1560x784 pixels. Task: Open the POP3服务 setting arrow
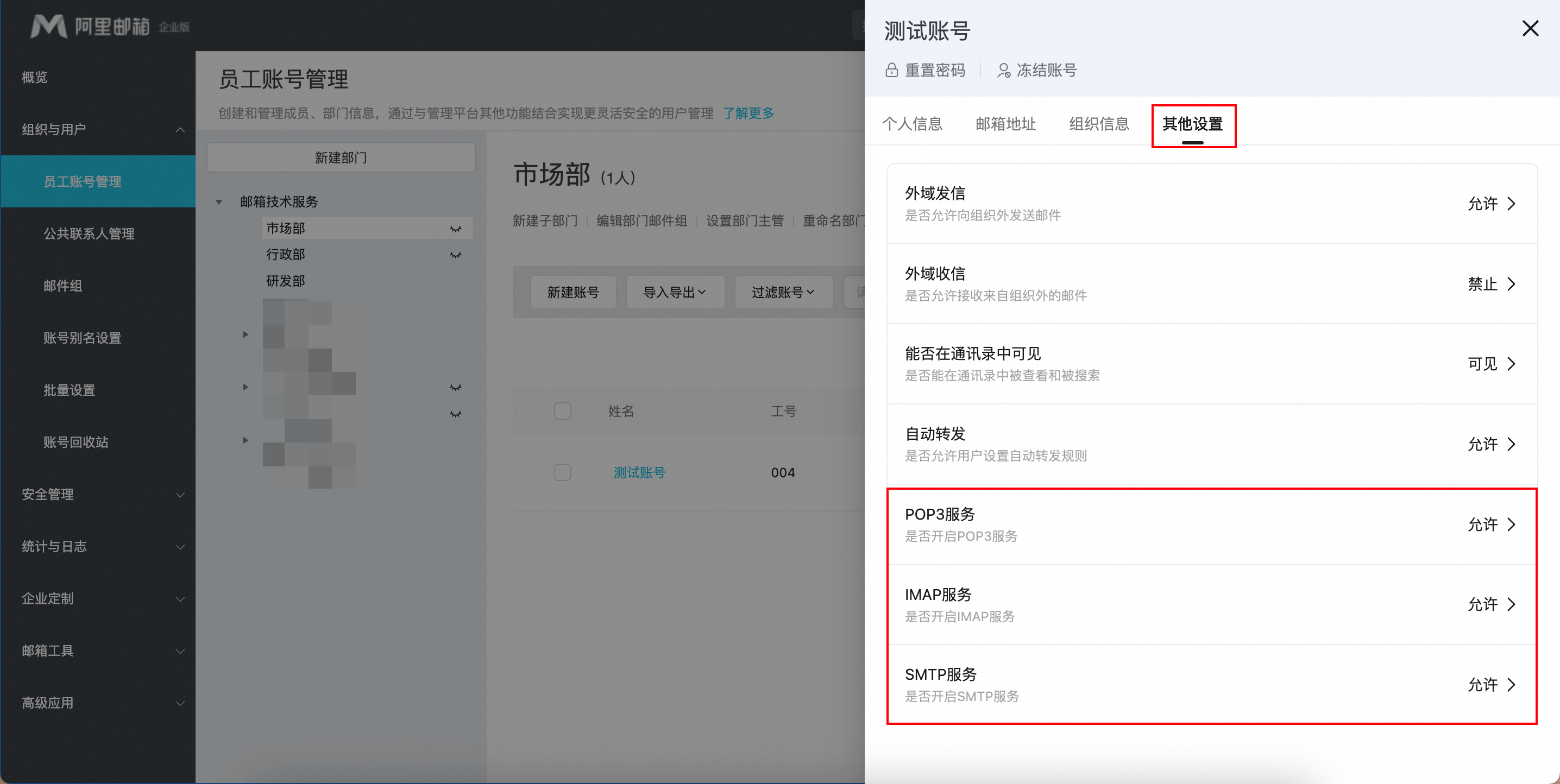[x=1512, y=524]
